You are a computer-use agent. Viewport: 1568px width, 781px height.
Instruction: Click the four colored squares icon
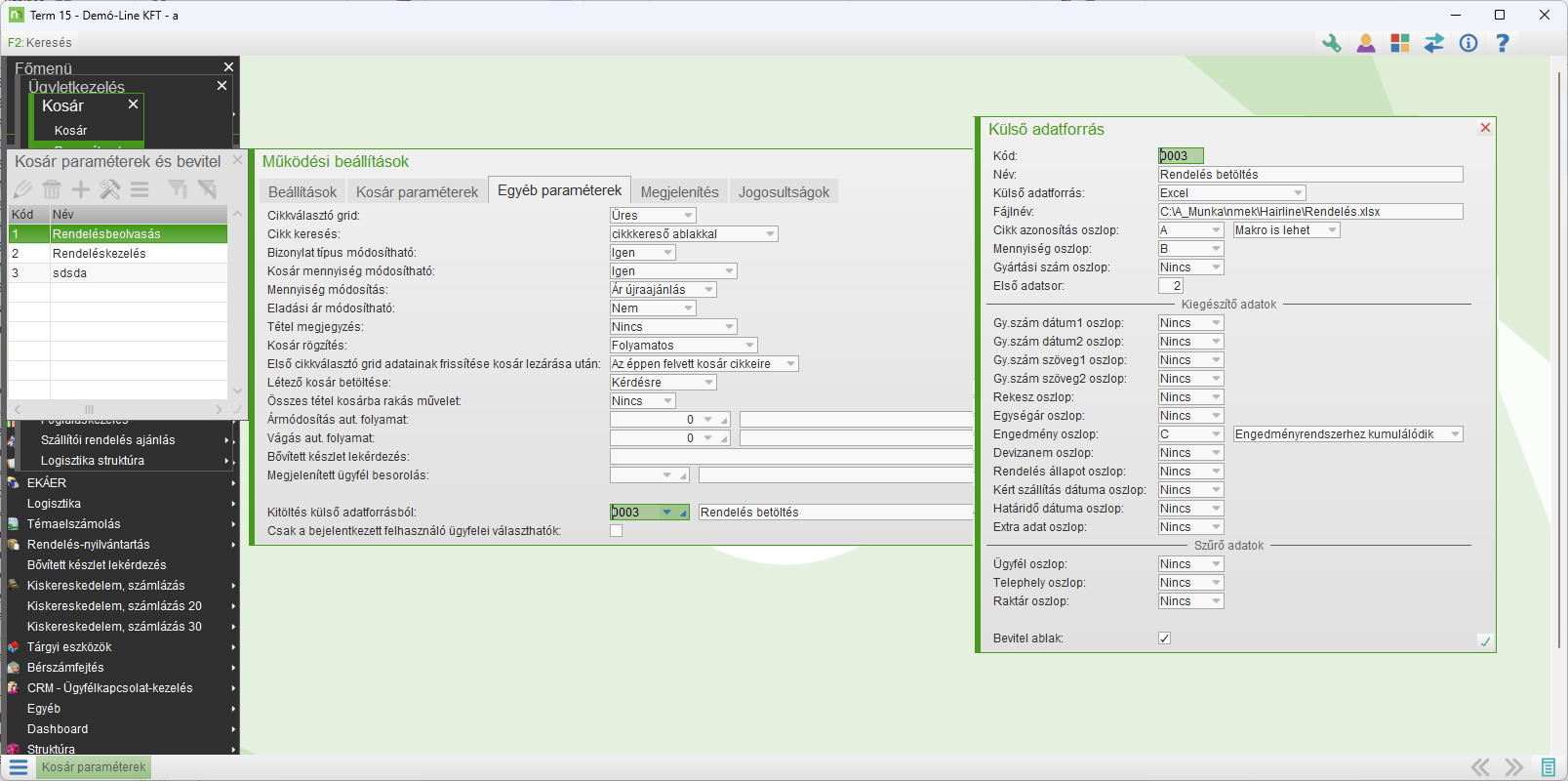point(1399,43)
